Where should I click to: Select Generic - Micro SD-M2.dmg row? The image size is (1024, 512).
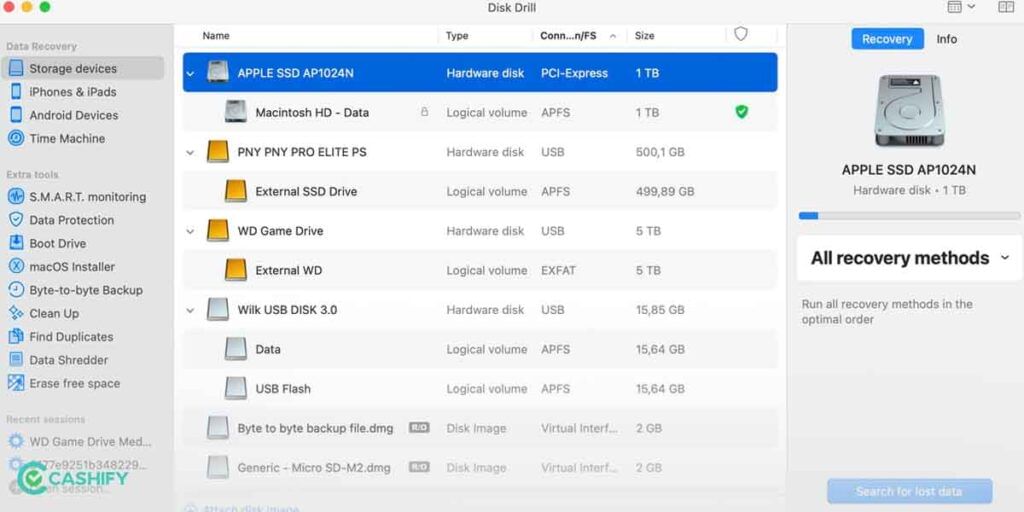pyautogui.click(x=480, y=468)
